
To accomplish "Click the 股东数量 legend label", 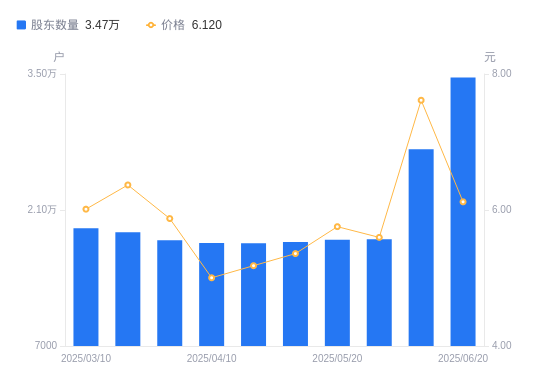I will pyautogui.click(x=55, y=25).
